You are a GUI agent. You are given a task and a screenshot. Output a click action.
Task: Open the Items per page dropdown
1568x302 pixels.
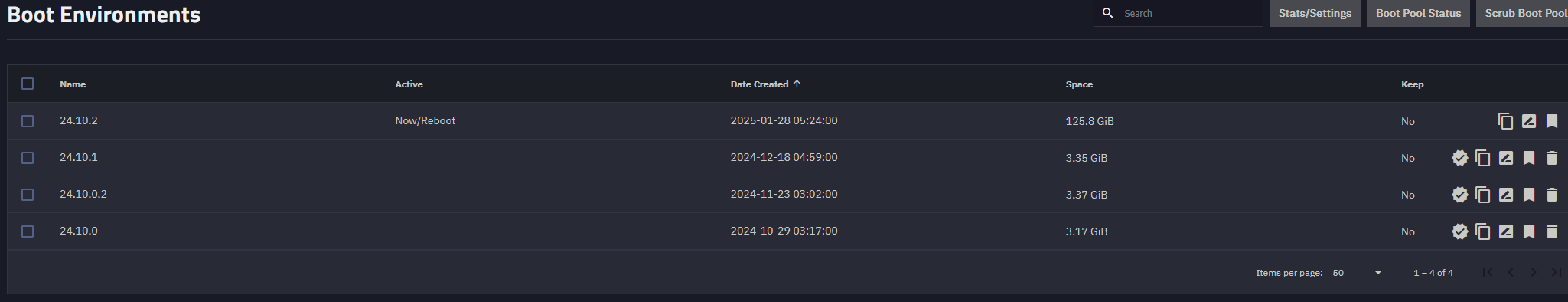[1357, 273]
